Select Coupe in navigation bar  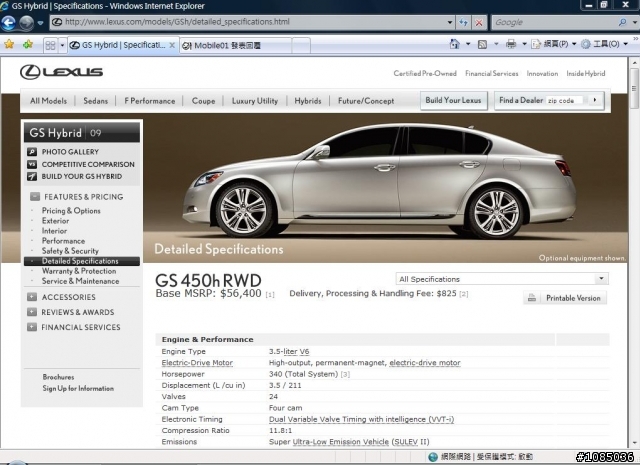coord(203,101)
